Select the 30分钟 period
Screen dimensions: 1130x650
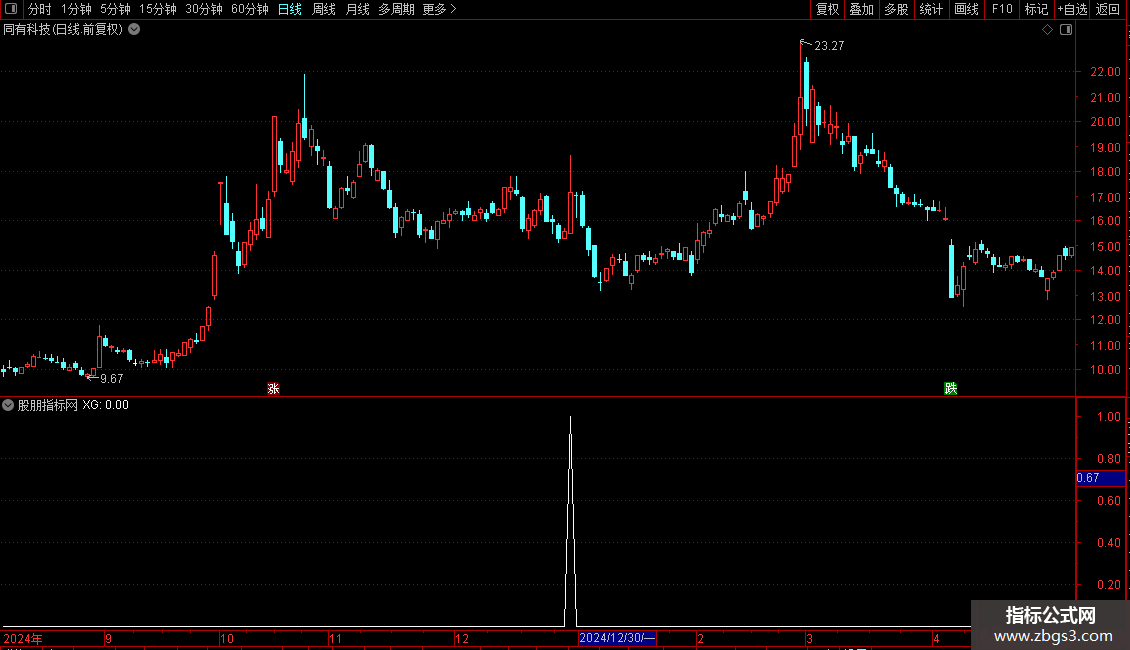click(x=203, y=9)
